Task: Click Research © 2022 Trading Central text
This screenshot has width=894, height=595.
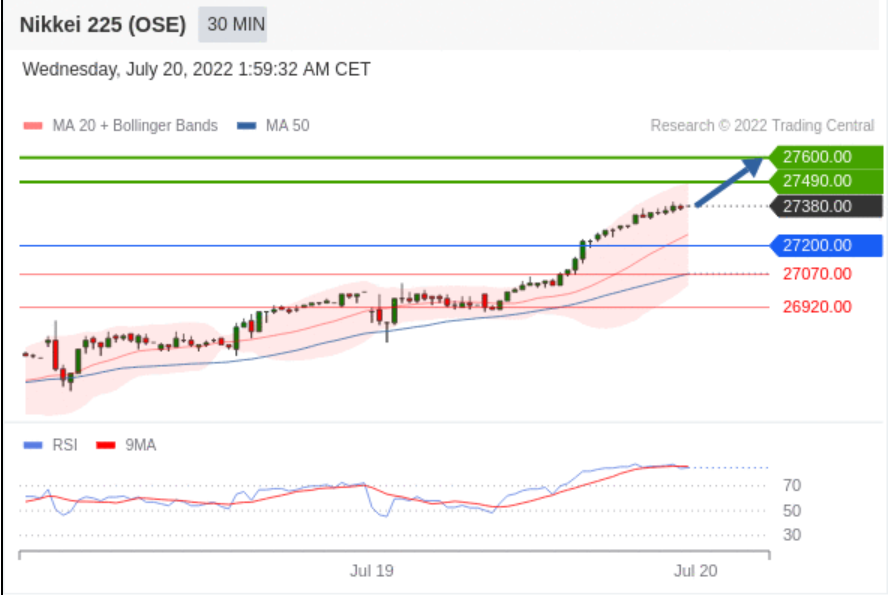Action: tap(762, 125)
